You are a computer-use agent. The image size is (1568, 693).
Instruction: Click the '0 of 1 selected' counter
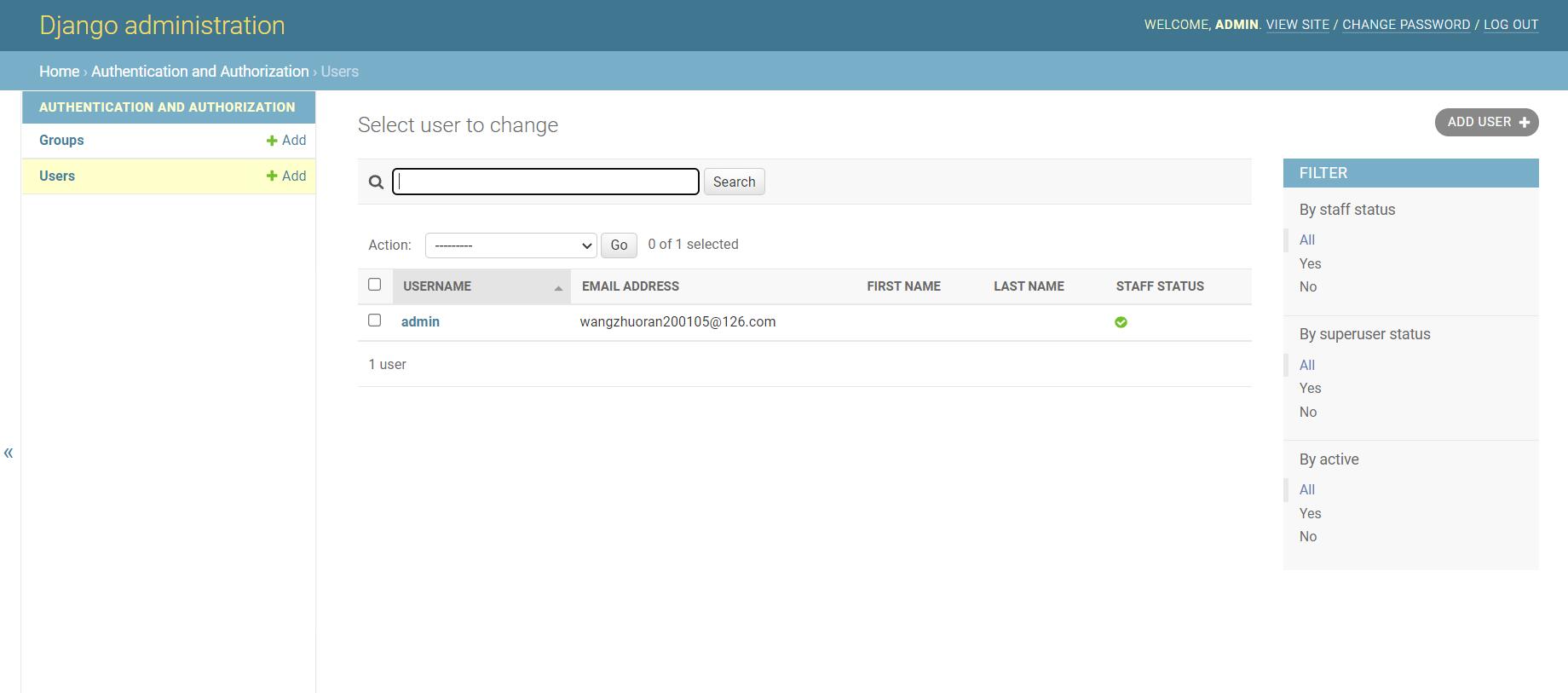(693, 245)
